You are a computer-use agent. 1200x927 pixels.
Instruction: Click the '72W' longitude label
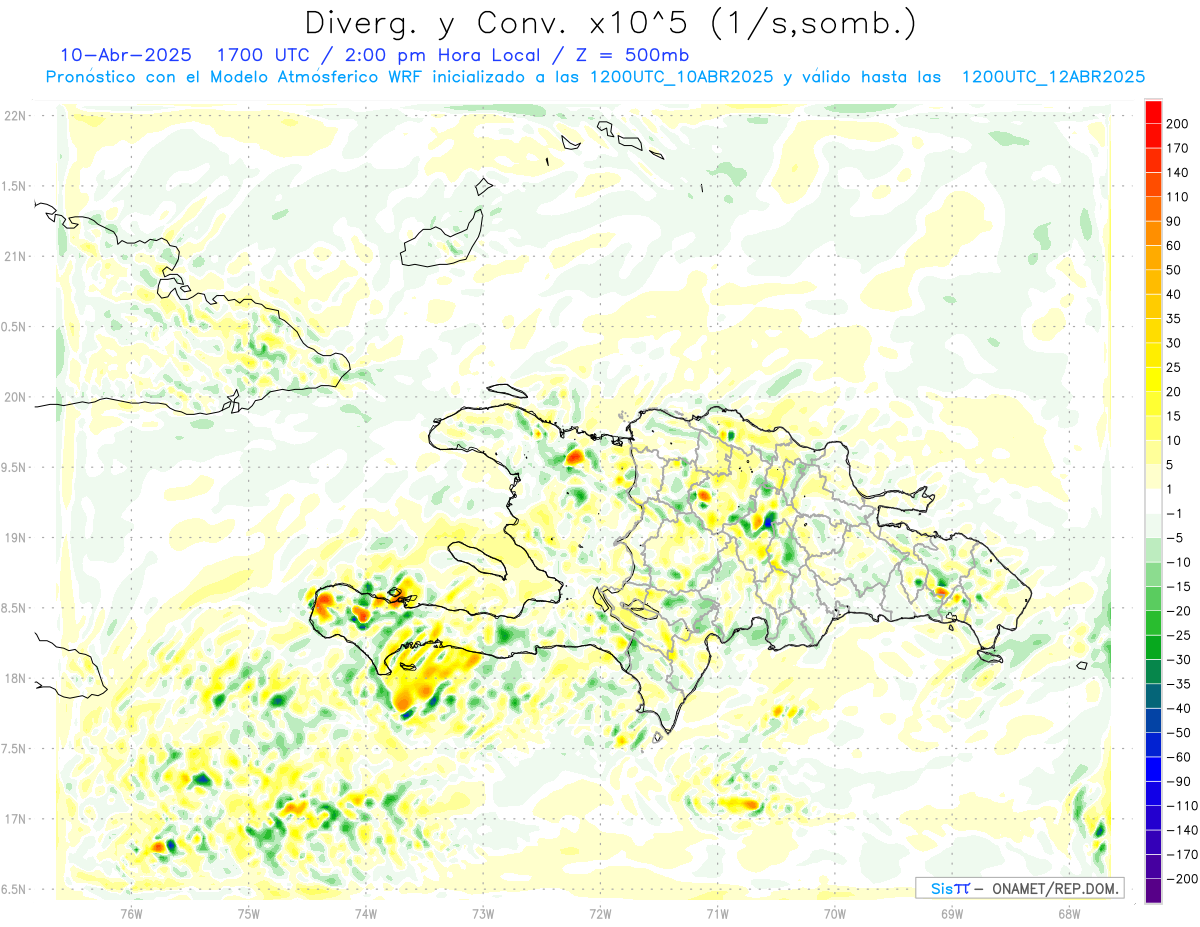600,912
